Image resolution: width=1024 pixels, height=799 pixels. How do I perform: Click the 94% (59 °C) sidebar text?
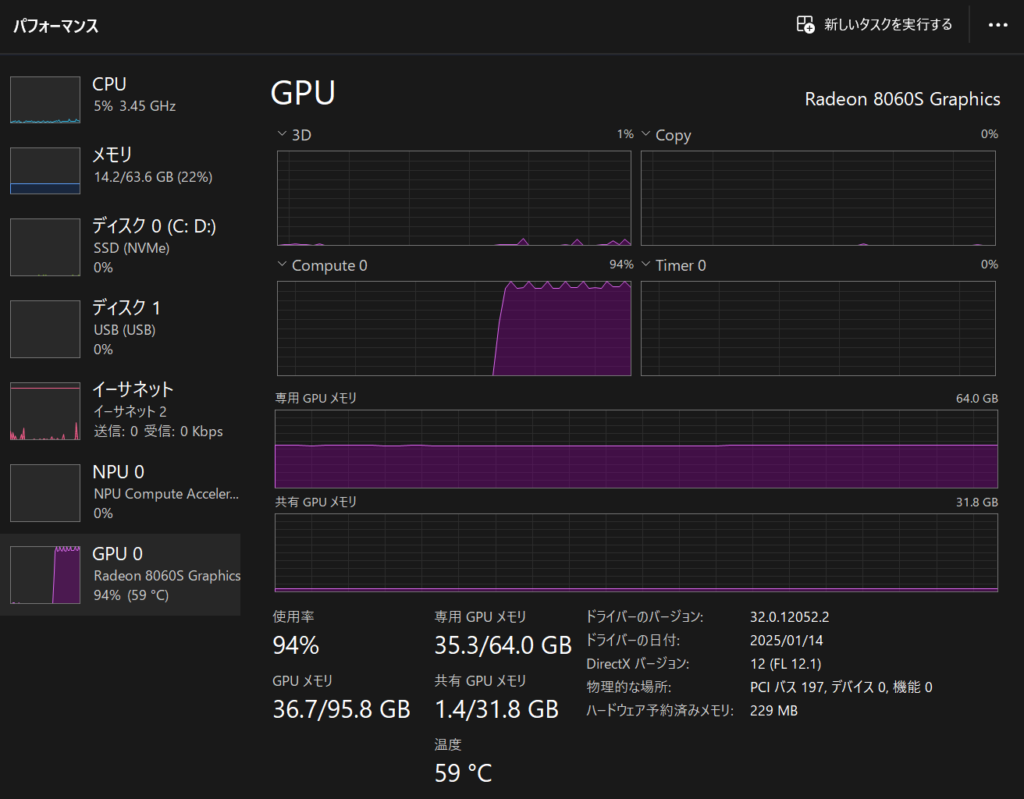click(131, 595)
